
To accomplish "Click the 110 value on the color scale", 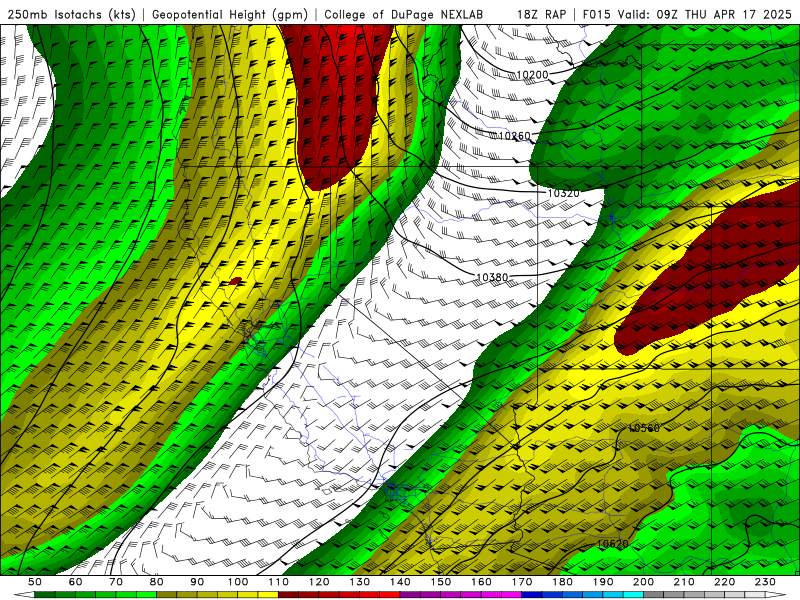I will coord(279,582).
